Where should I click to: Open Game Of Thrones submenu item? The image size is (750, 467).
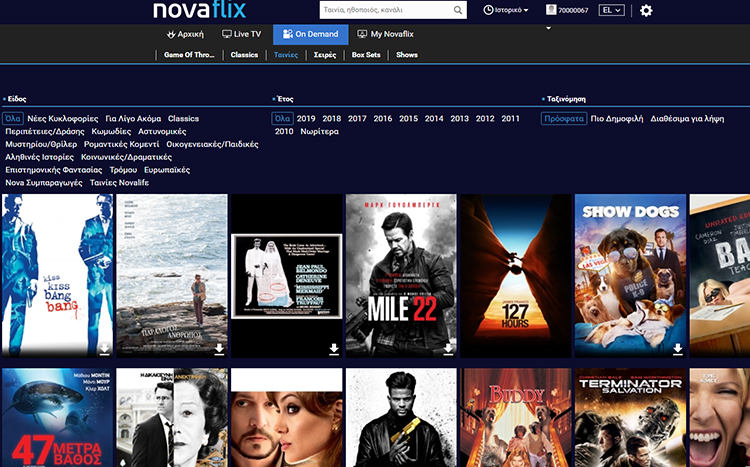click(x=189, y=55)
